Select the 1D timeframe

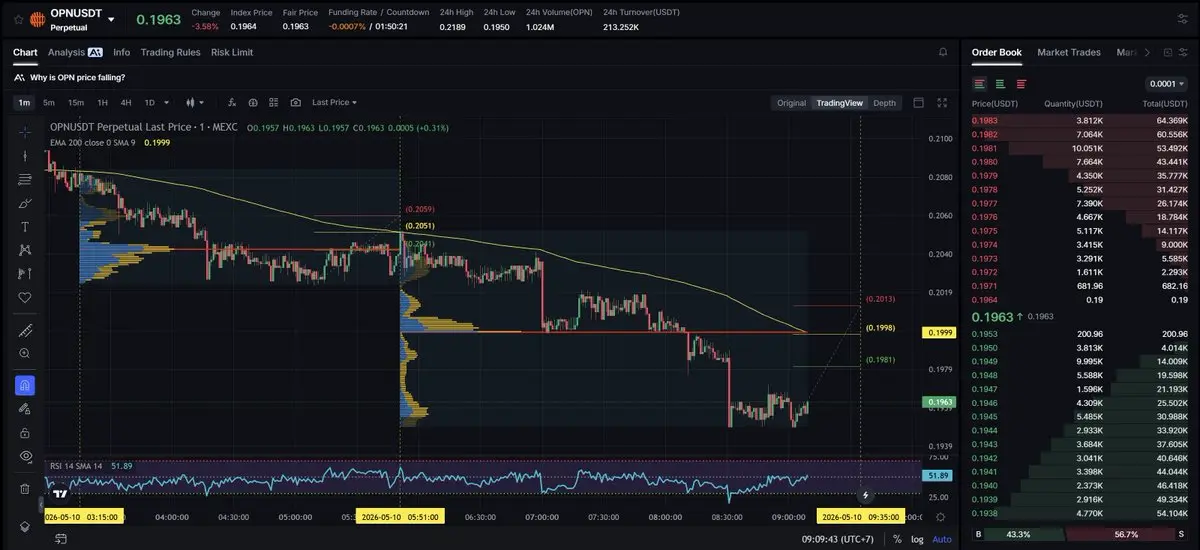coord(150,102)
